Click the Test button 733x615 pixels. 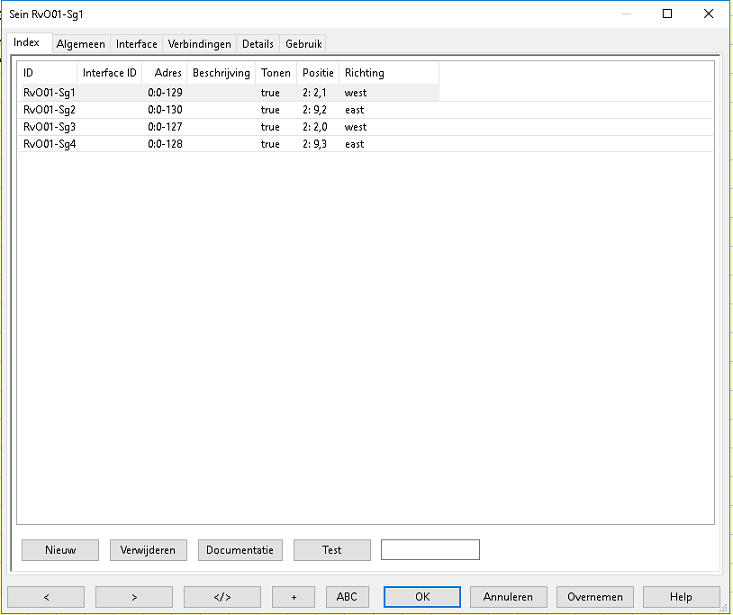click(x=332, y=550)
